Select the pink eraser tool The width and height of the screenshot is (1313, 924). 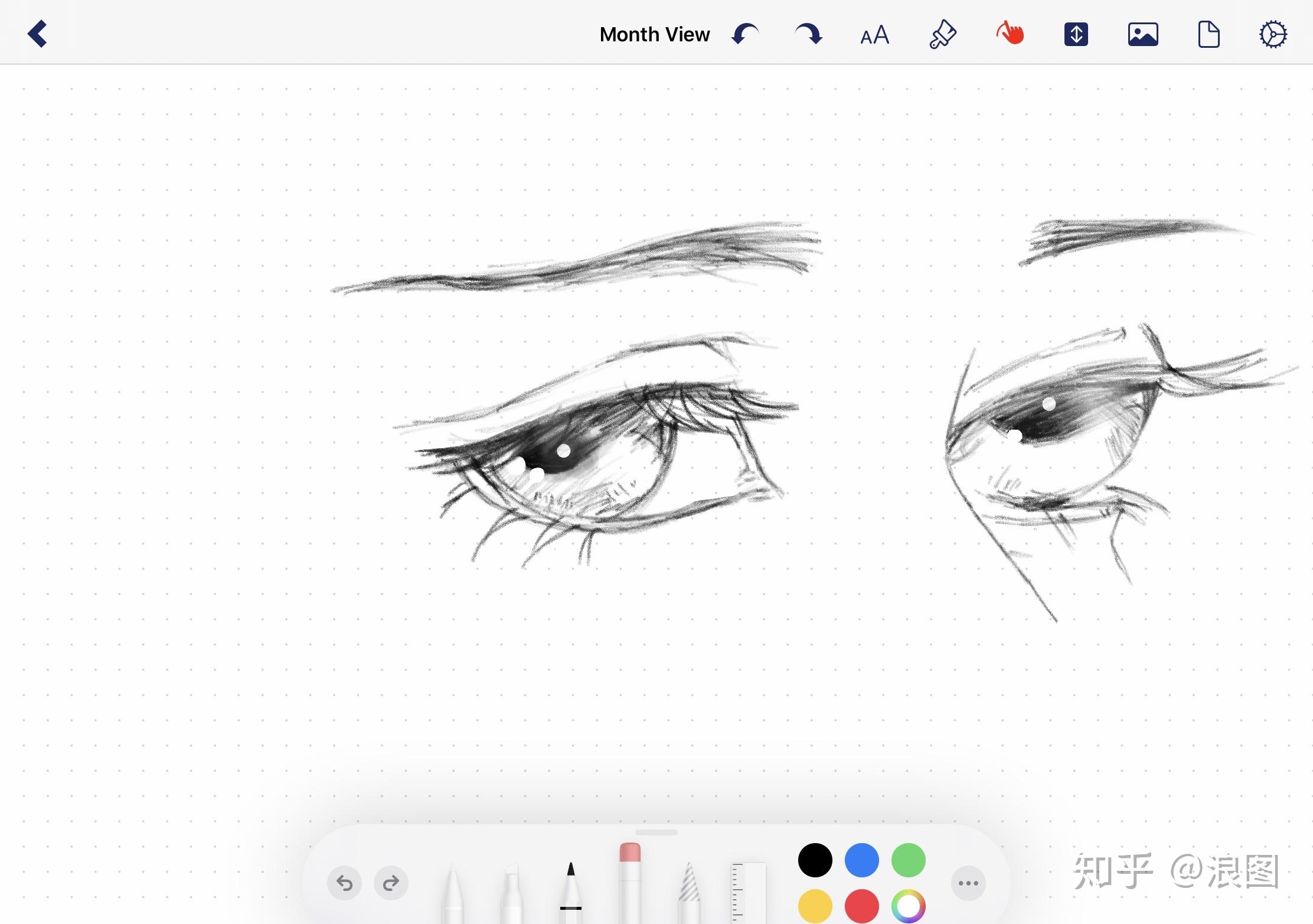point(630,883)
